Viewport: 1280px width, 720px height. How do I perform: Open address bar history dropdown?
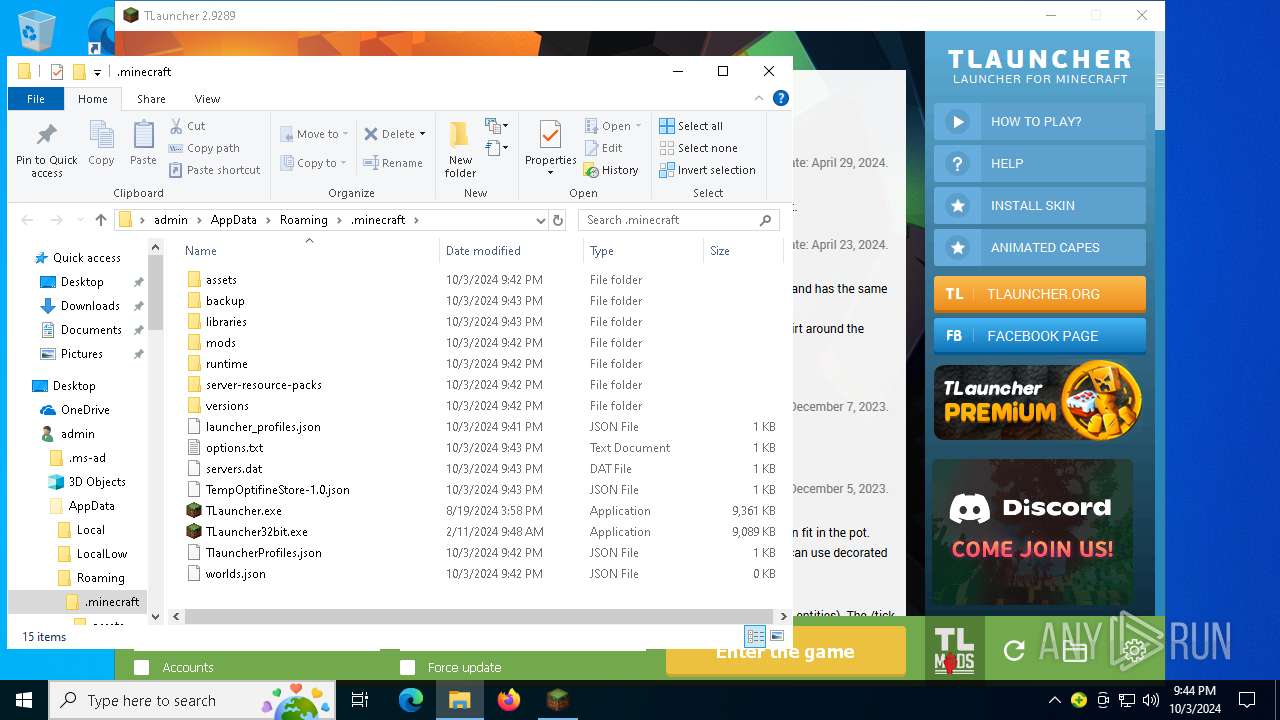point(540,220)
